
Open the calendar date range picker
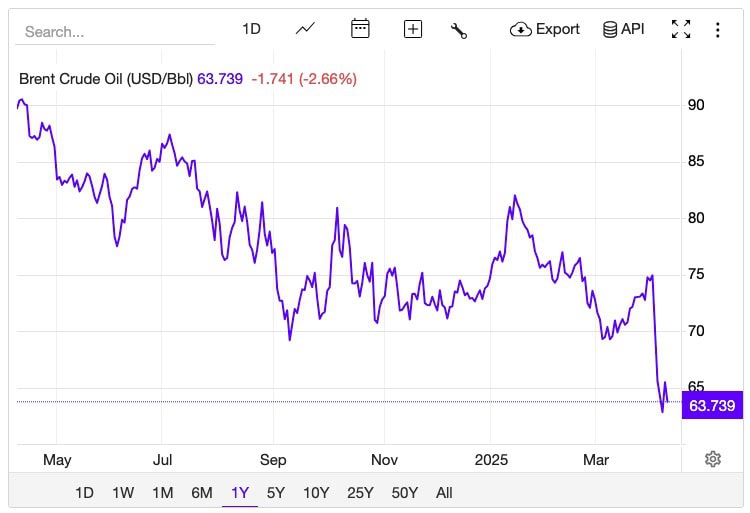tap(360, 29)
